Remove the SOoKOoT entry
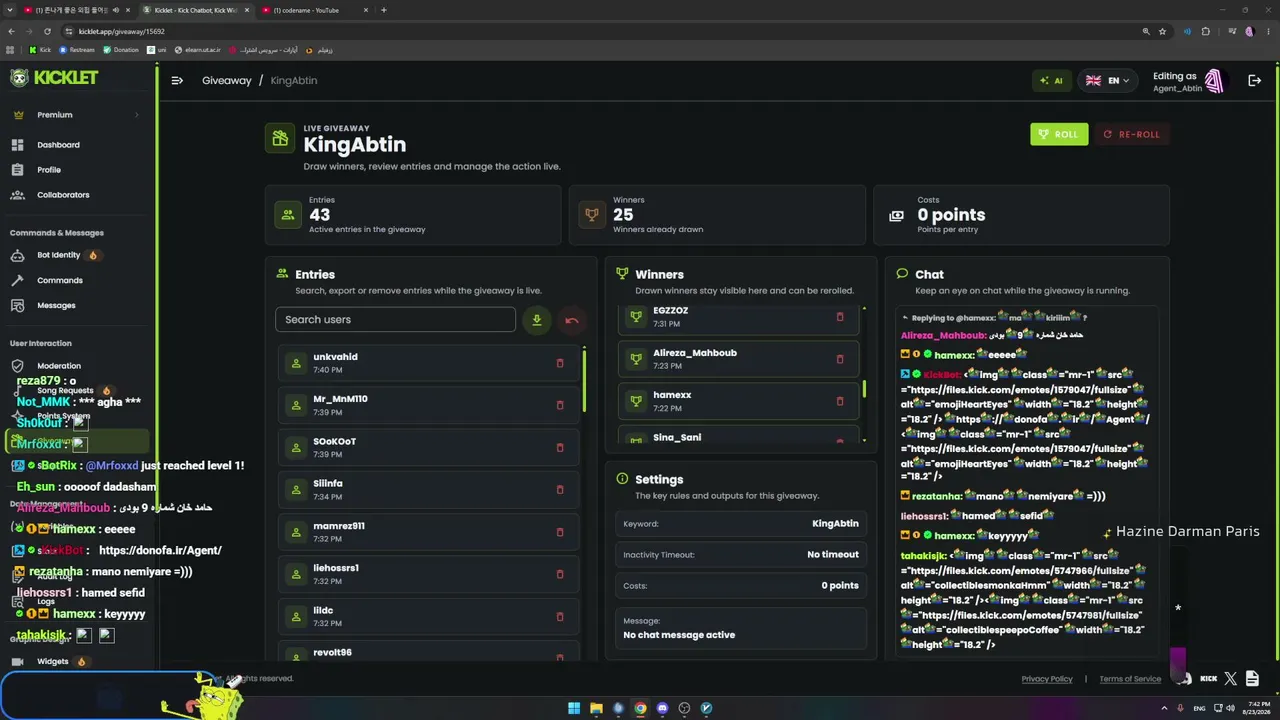 [x=560, y=447]
